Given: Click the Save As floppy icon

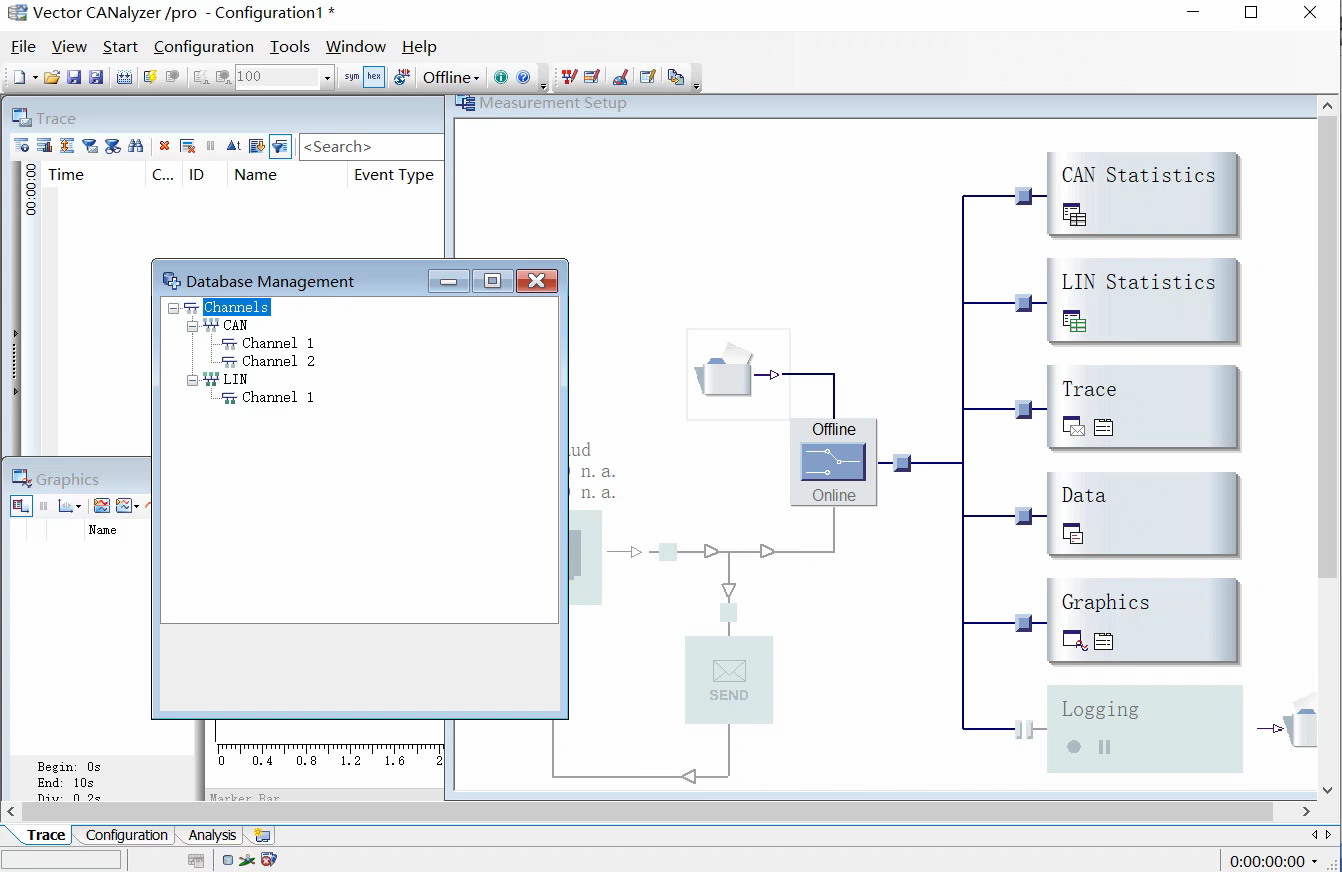Looking at the screenshot, I should pos(96,77).
